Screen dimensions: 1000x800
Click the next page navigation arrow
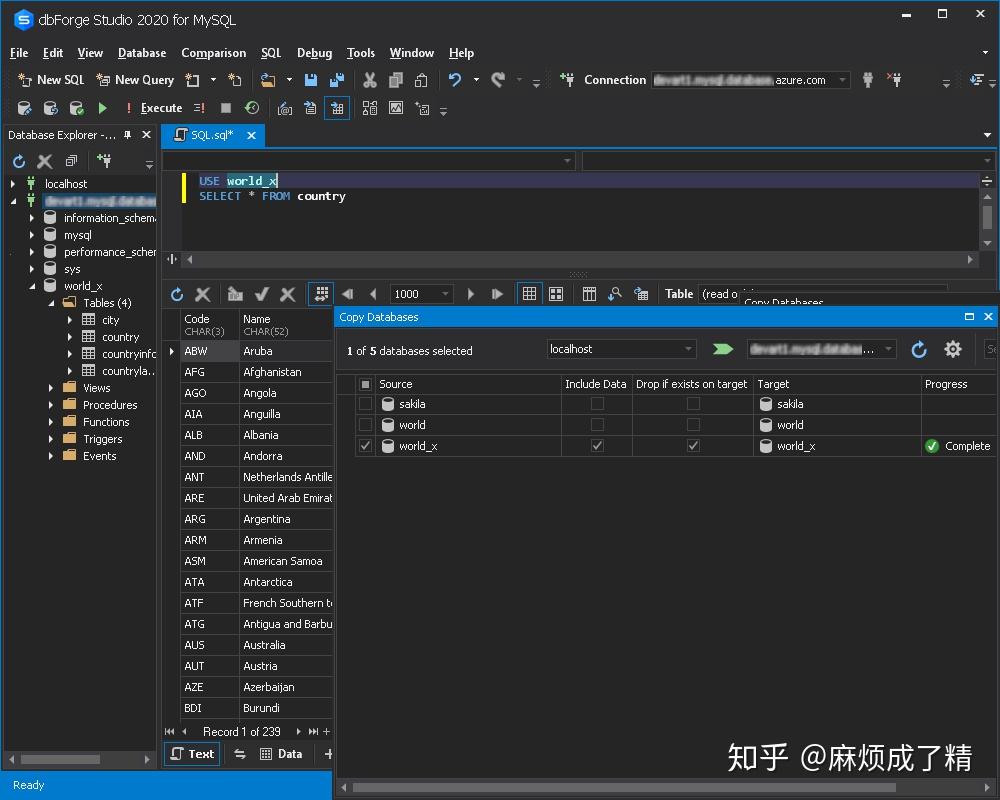470,293
